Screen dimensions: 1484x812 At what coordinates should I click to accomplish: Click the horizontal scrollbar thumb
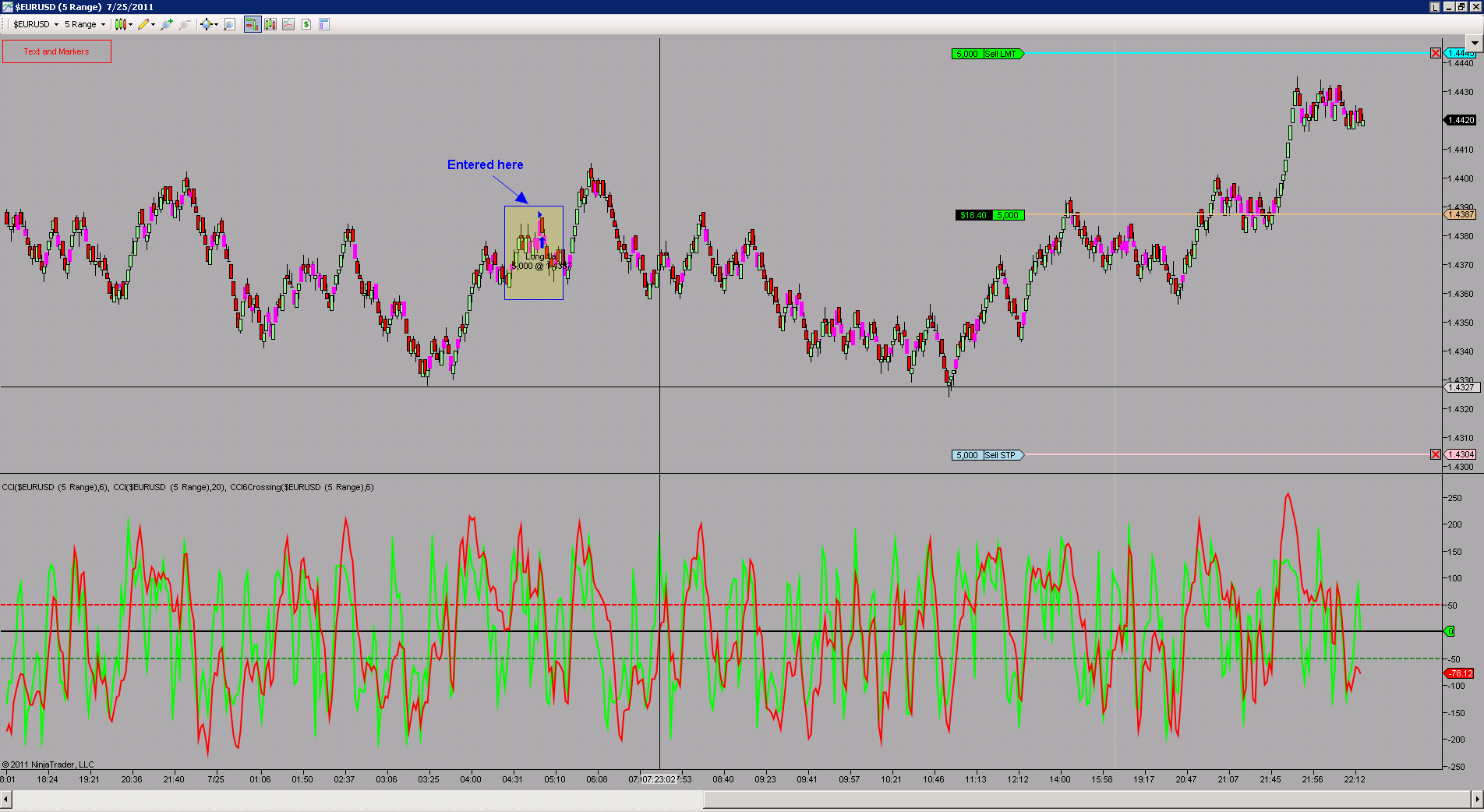coord(1087,799)
